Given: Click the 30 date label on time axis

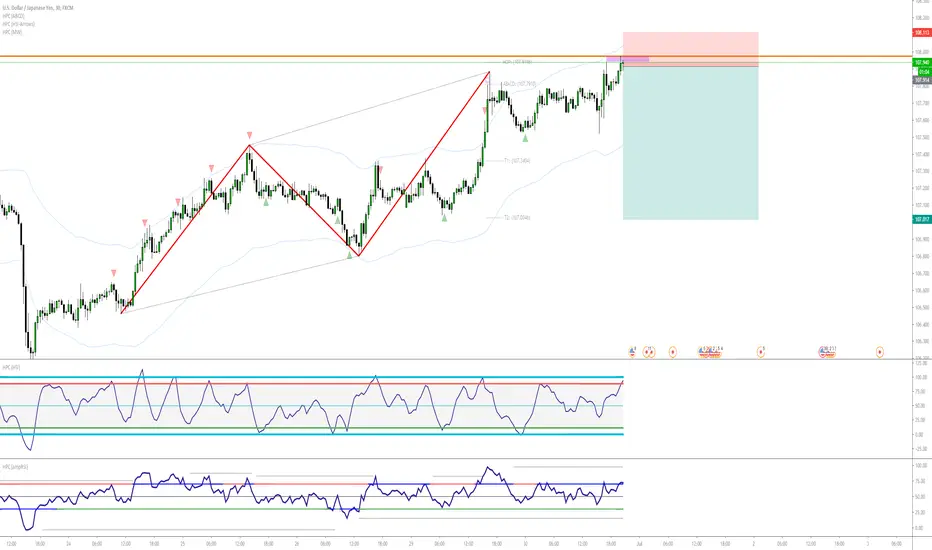Looking at the screenshot, I should [525, 543].
